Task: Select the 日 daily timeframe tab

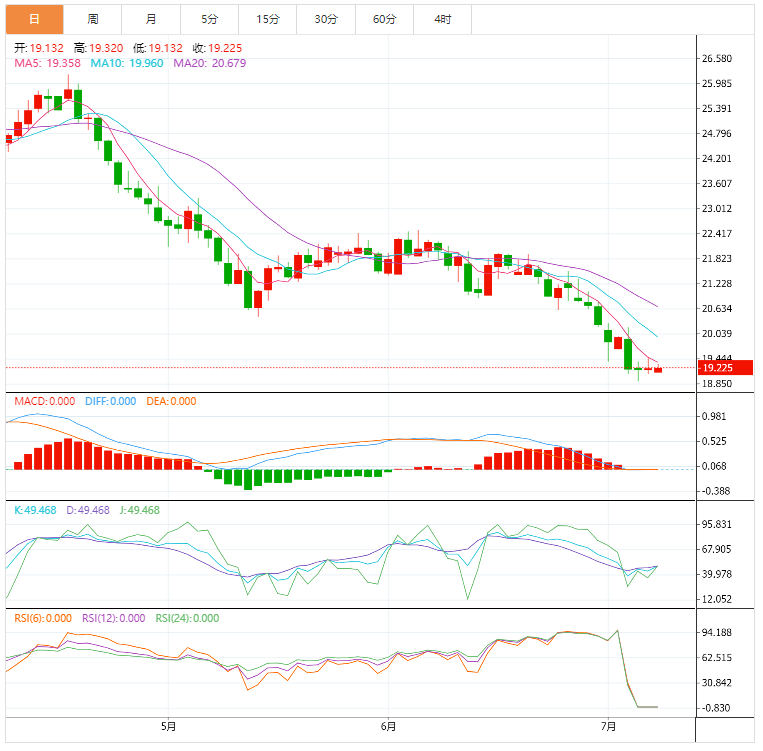Action: (x=35, y=19)
